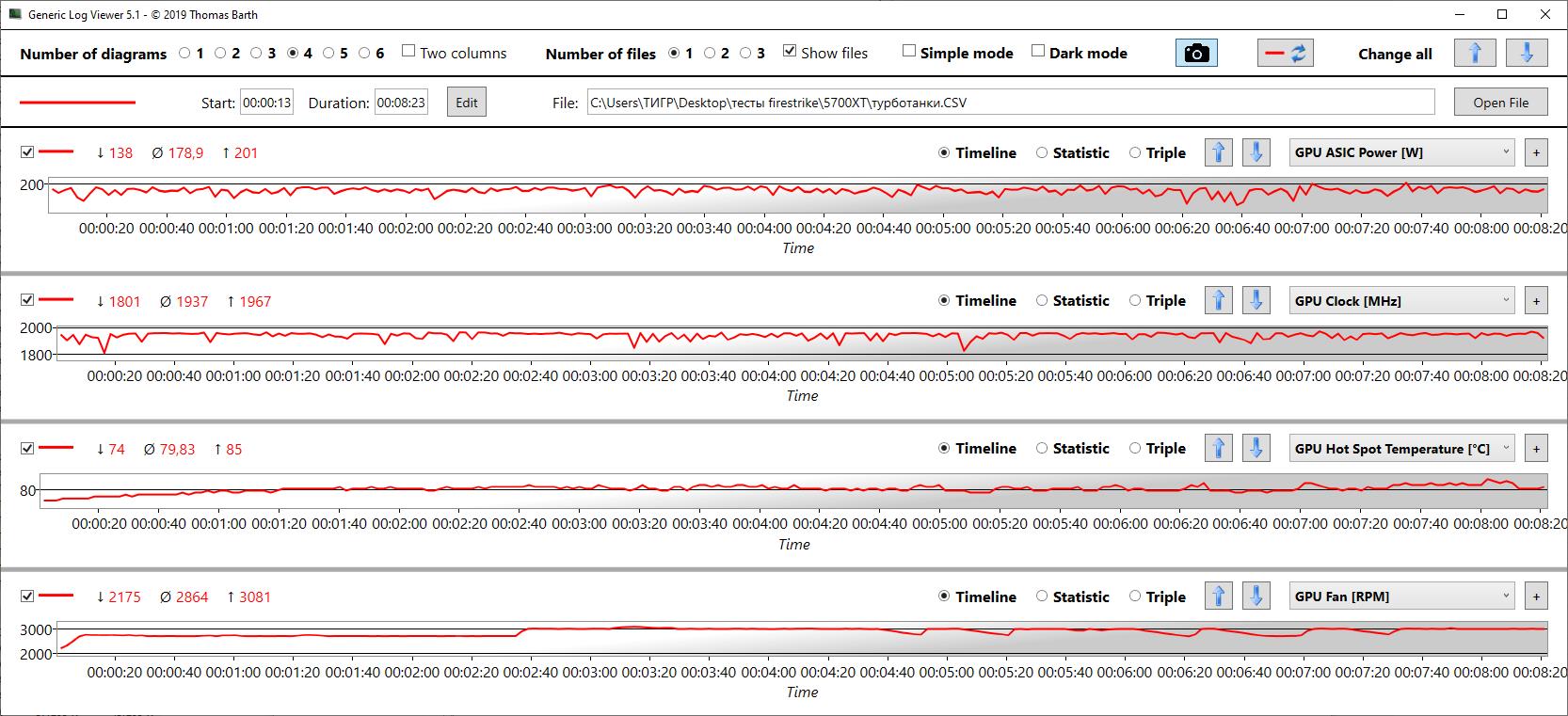Viewport: 1568px width, 716px height.
Task: Add a series to GPU Fan diagram
Action: [x=1536, y=596]
